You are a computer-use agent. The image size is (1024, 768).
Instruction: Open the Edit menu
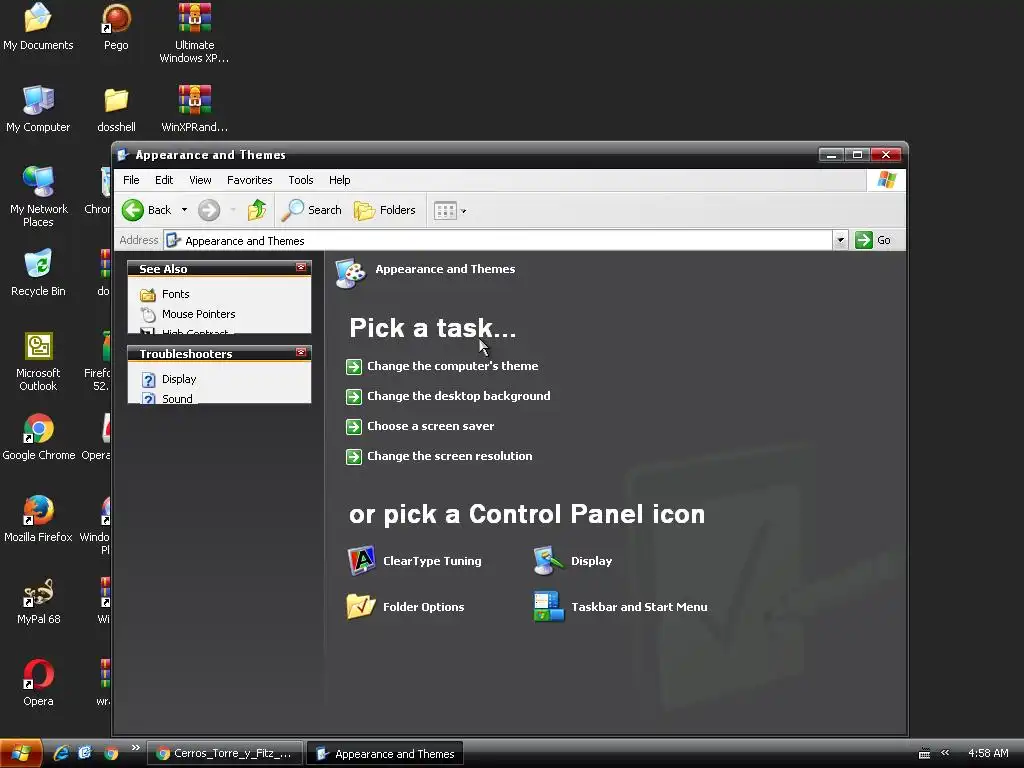(164, 180)
